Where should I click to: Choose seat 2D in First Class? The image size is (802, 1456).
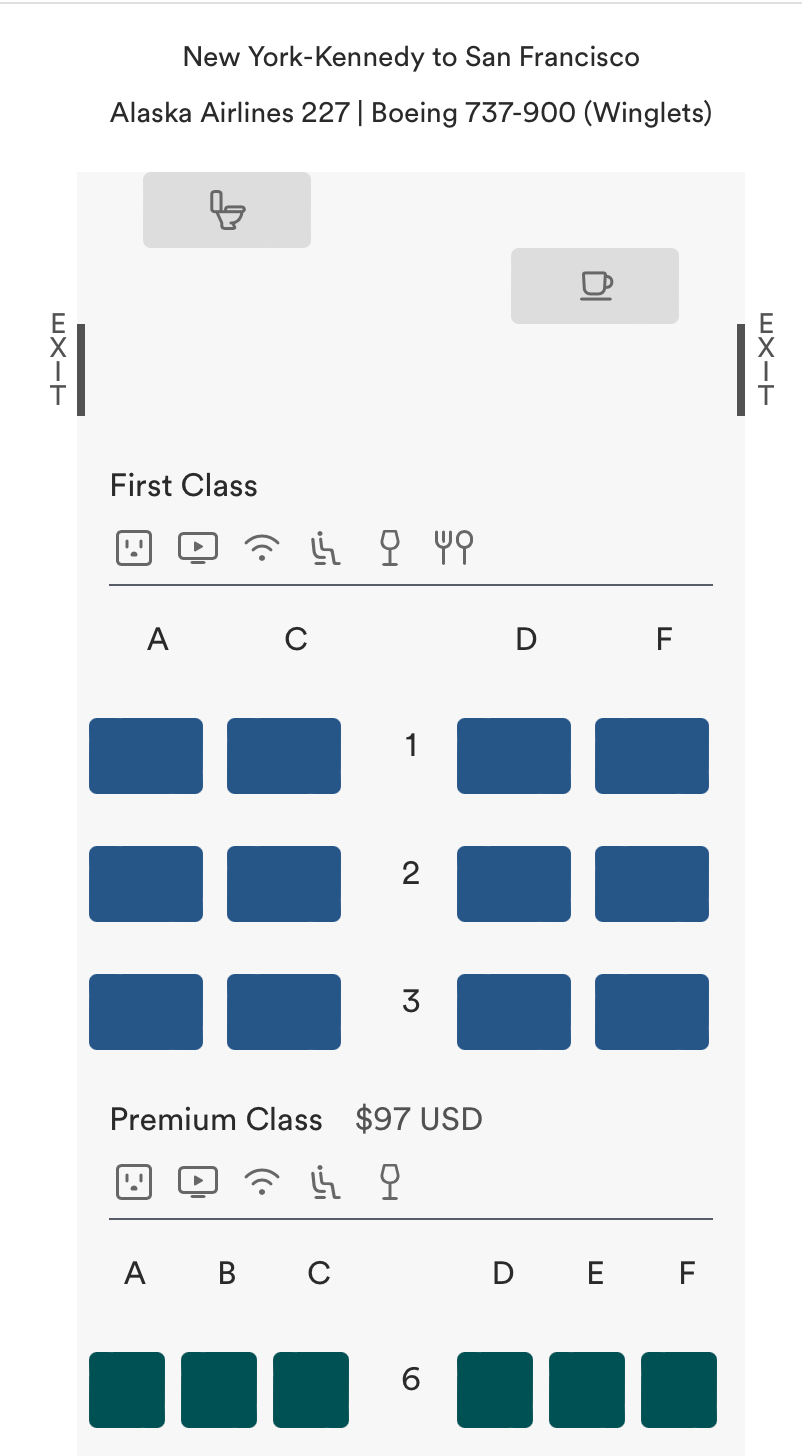tap(514, 884)
